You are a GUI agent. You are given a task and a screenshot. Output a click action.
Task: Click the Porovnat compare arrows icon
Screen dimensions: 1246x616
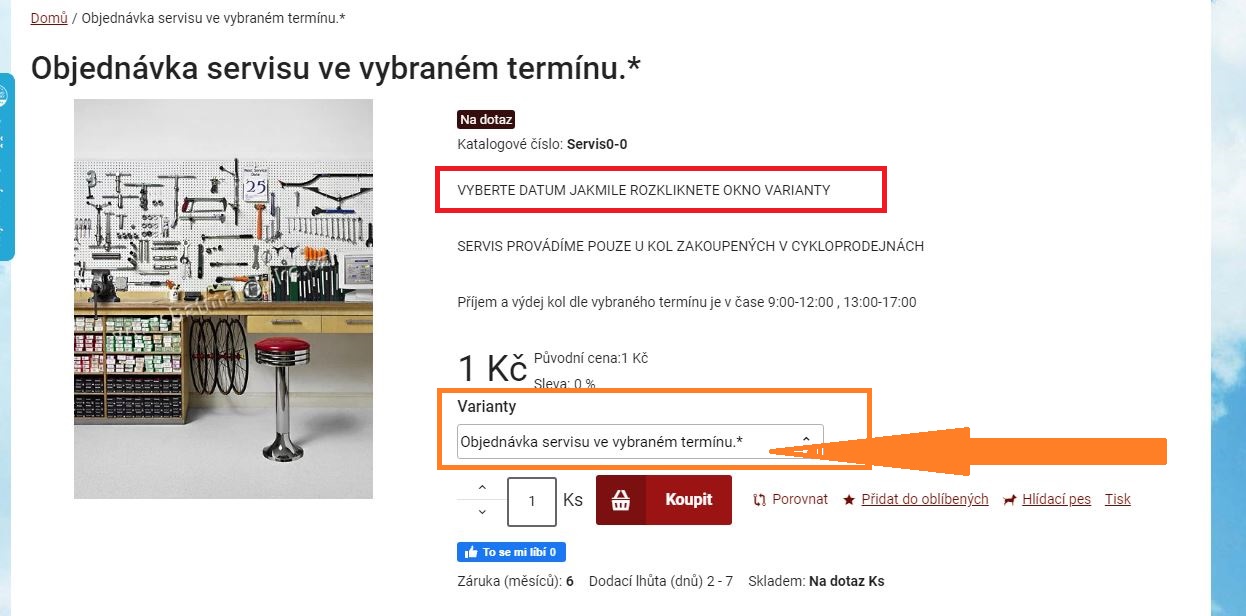point(759,500)
